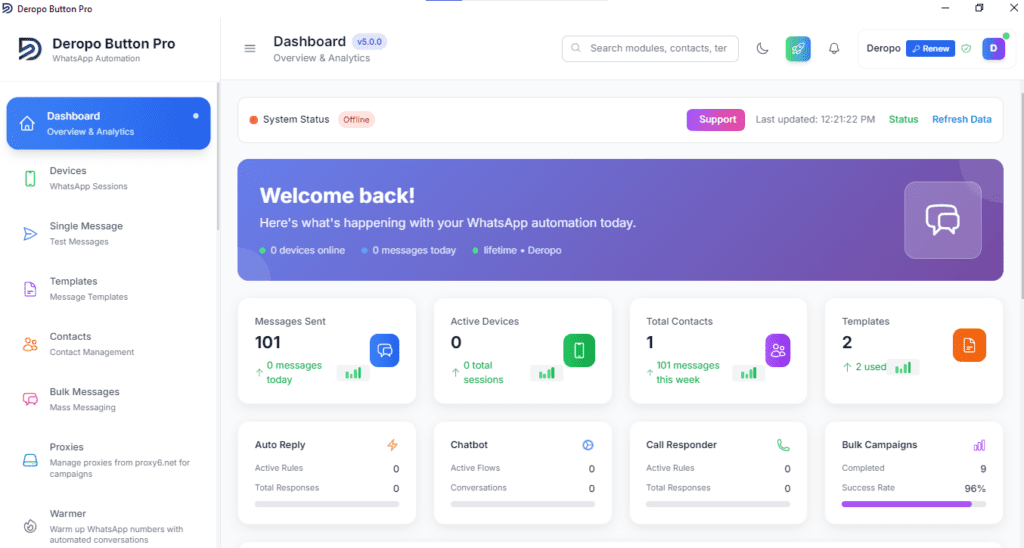Click the green phone icon in Active Devices

click(x=579, y=350)
